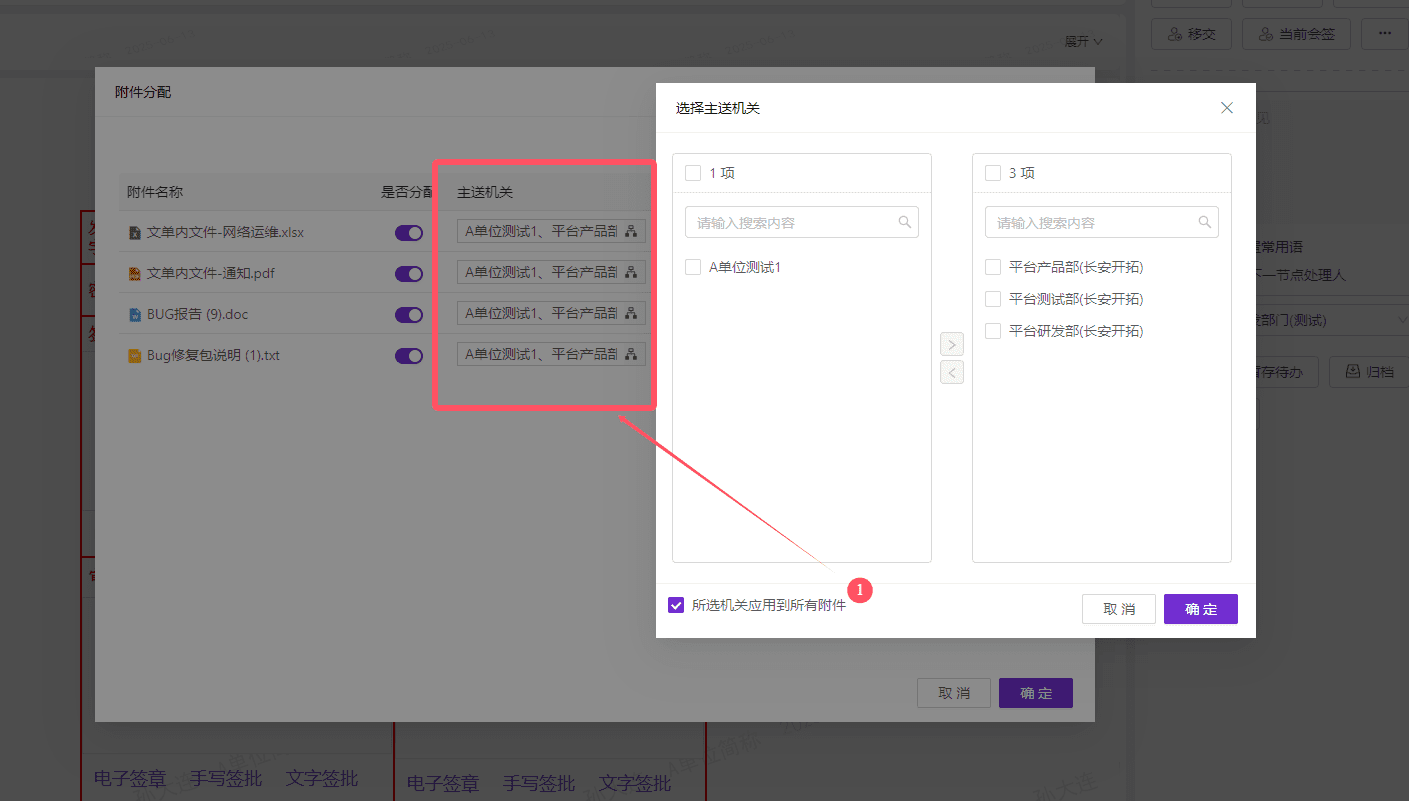Viewport: 1409px width, 801px height.
Task: Uncheck 所选机关应用到所有附件 checkbox
Action: (676, 605)
